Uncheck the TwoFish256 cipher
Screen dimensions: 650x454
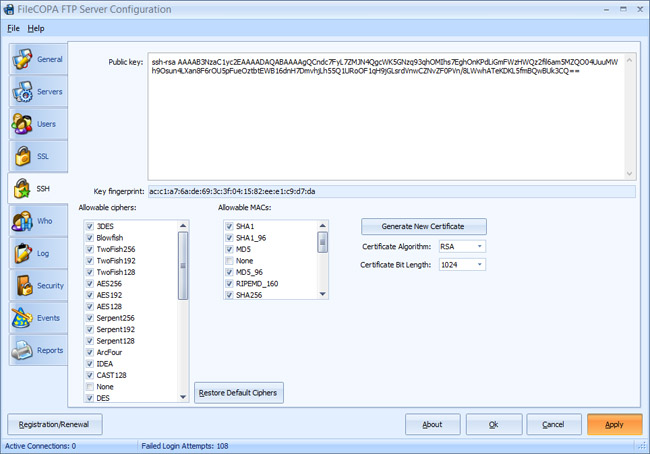(x=90, y=249)
